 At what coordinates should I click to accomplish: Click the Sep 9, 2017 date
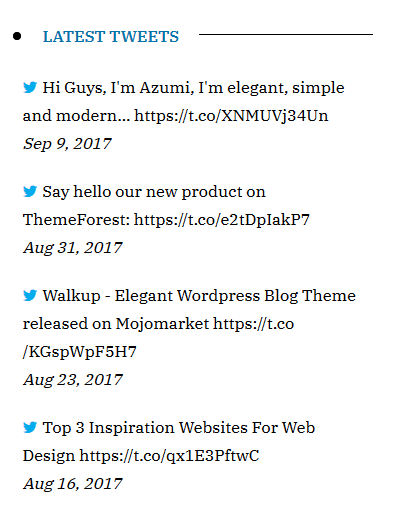click(67, 144)
